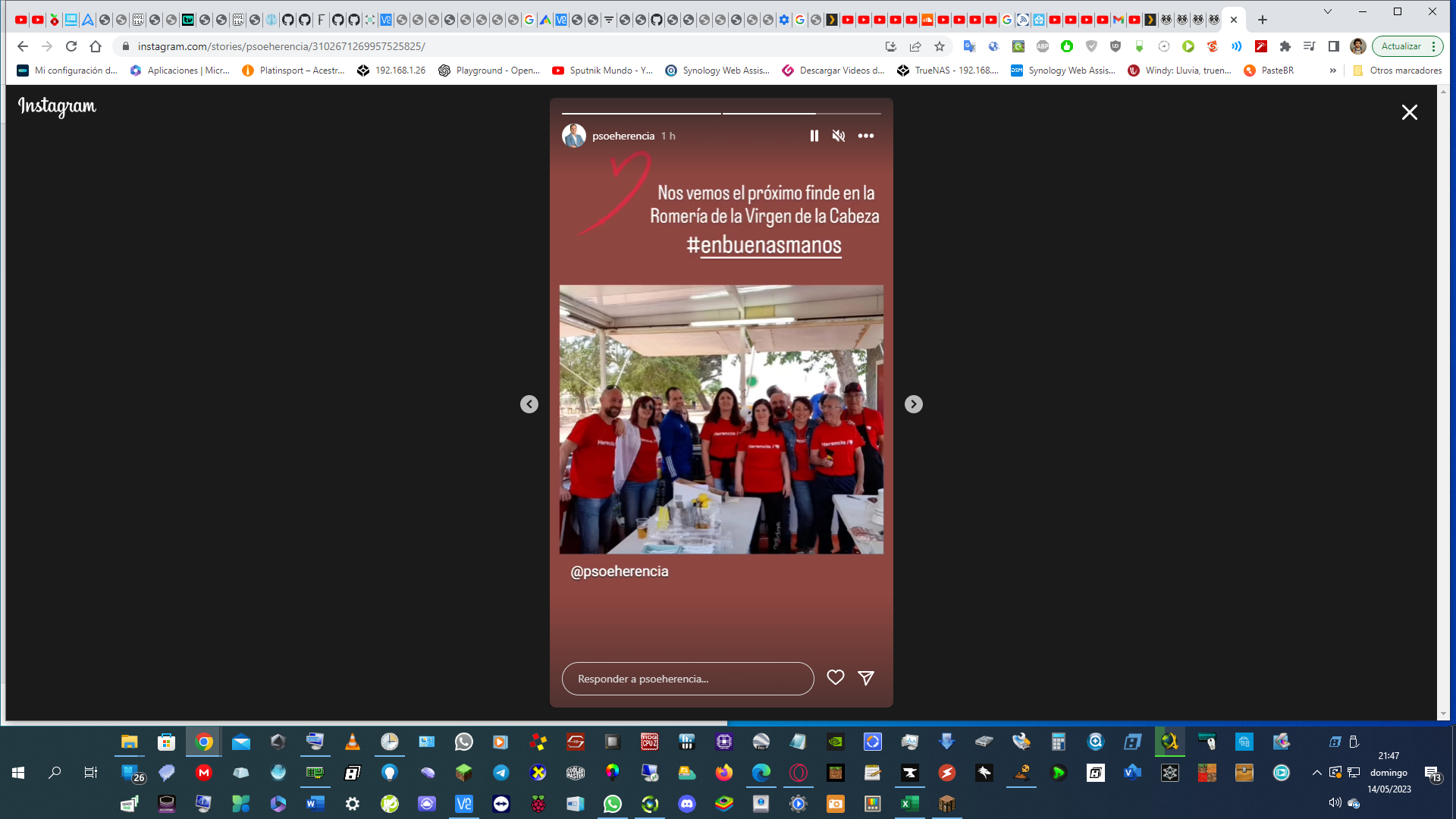Open story options three-dot menu
The image size is (1456, 819).
866,136
